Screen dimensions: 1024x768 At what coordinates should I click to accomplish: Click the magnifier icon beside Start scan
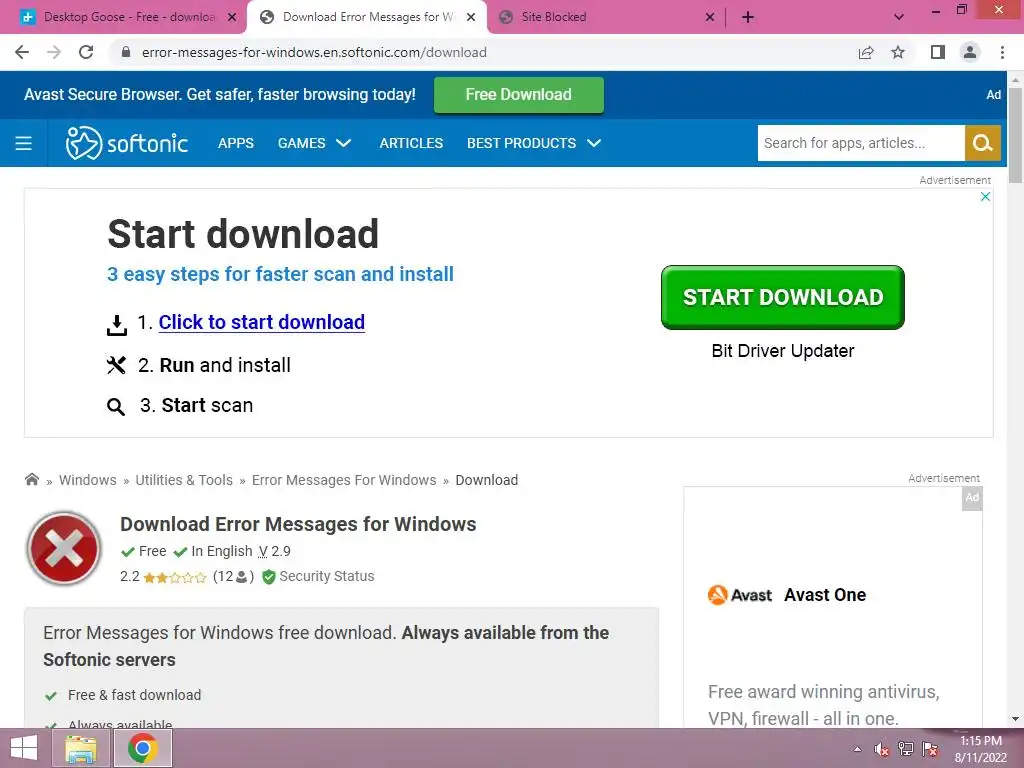(116, 407)
